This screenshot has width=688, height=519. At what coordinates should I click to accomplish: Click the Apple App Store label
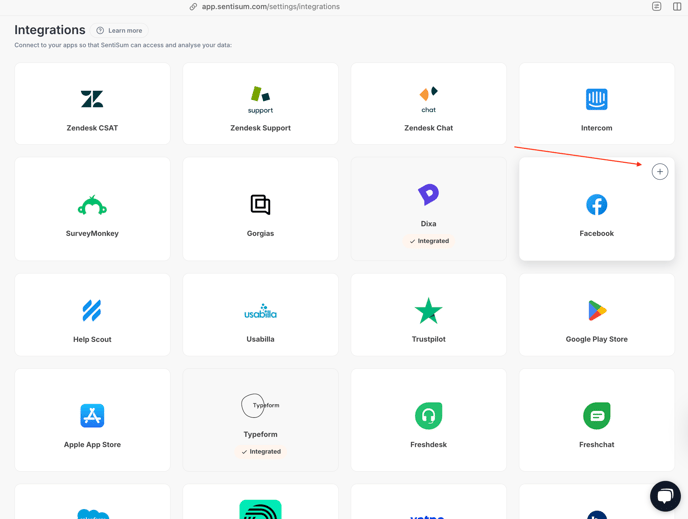92,444
